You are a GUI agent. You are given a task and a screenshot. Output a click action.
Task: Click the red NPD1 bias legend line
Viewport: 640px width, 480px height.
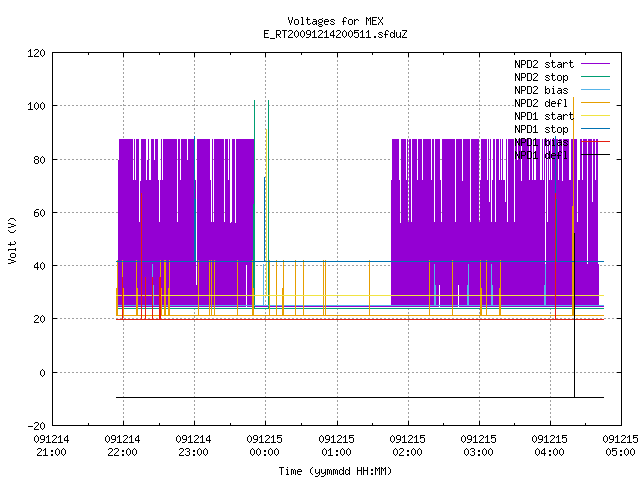coord(596,142)
